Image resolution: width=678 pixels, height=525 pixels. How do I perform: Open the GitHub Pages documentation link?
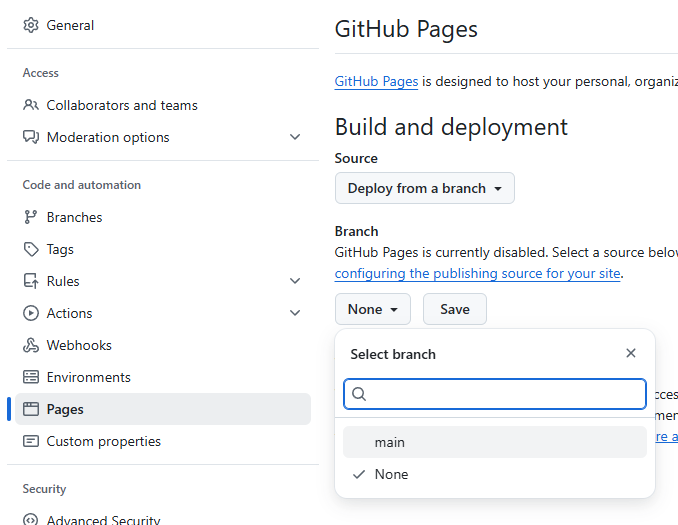click(376, 82)
